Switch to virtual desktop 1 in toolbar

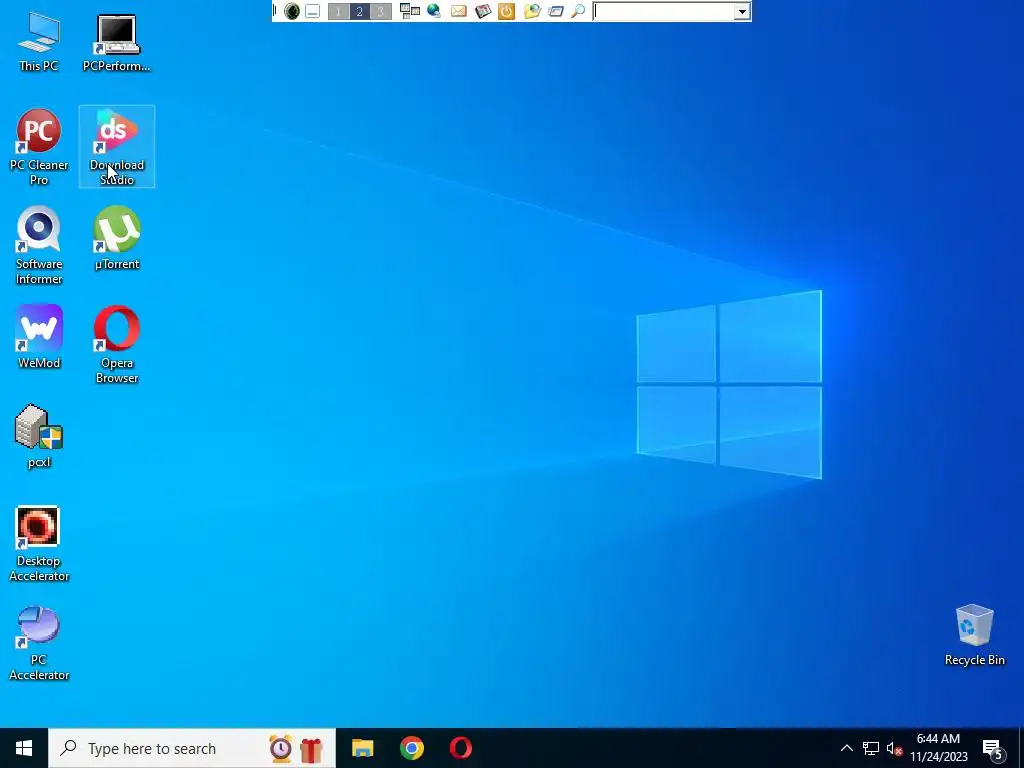(x=338, y=11)
